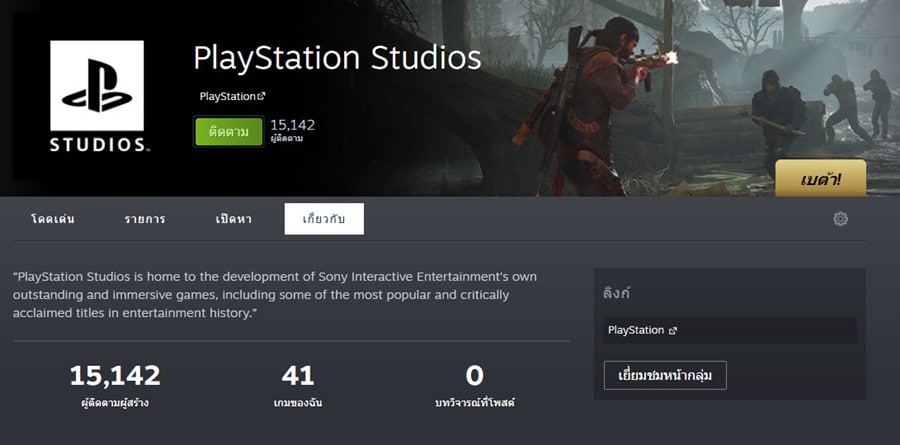Open PlayStation link in the ลิงก์ panel
Screen dimensions: 900x445
click(x=636, y=331)
